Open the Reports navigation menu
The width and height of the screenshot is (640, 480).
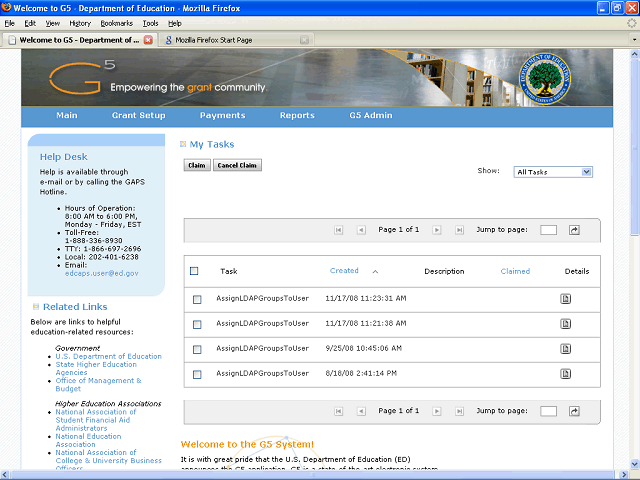tap(297, 116)
